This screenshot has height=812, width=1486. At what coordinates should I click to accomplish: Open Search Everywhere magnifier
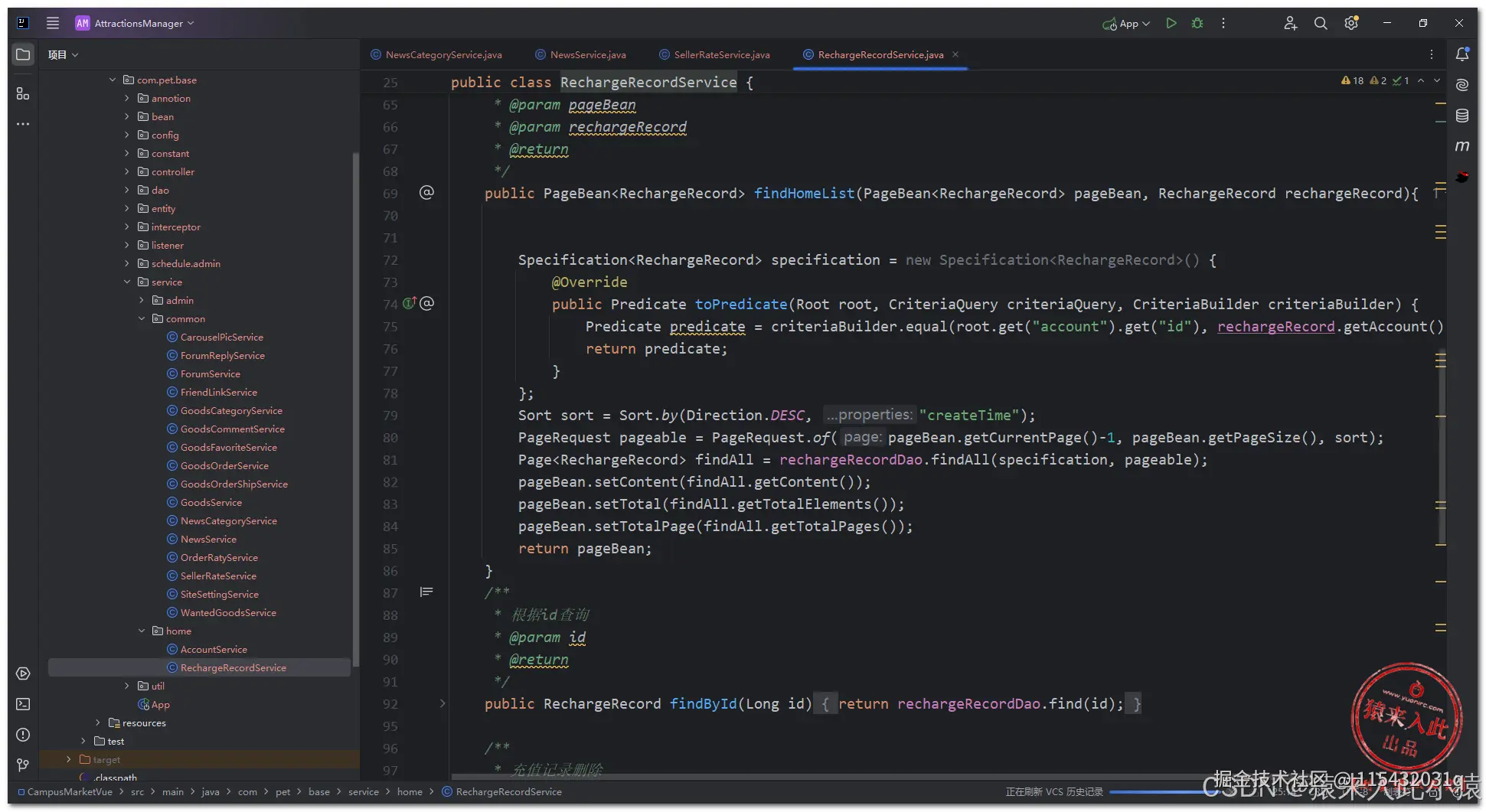[x=1321, y=23]
